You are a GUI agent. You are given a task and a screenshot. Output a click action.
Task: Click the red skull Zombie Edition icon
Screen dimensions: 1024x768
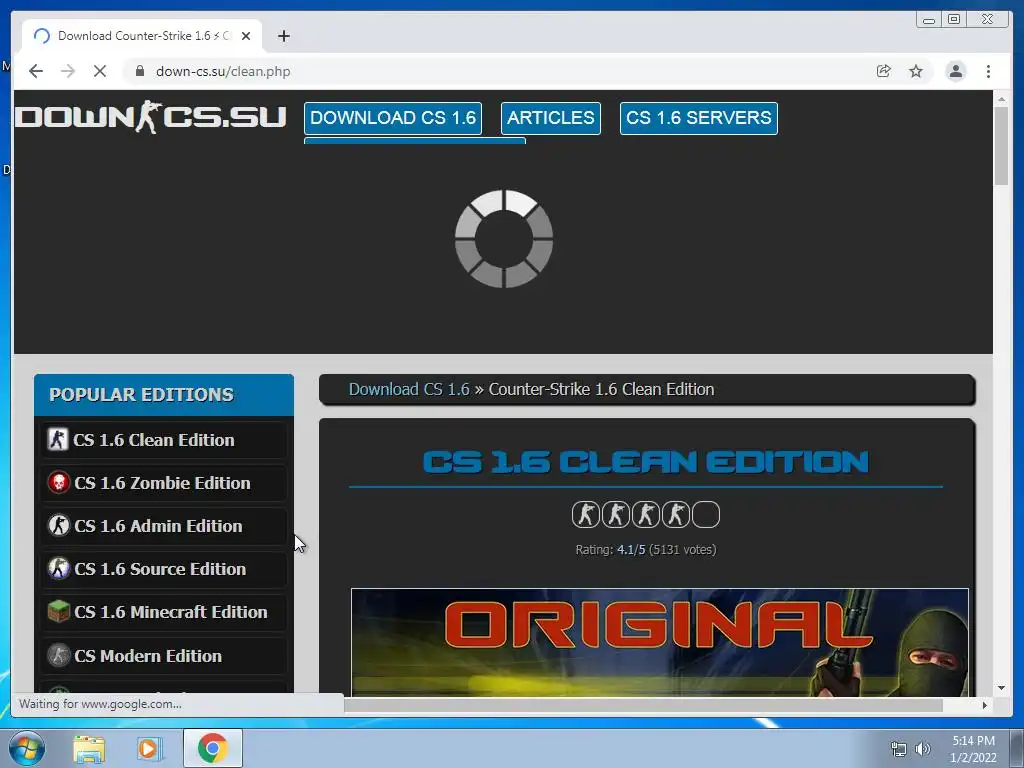59,483
